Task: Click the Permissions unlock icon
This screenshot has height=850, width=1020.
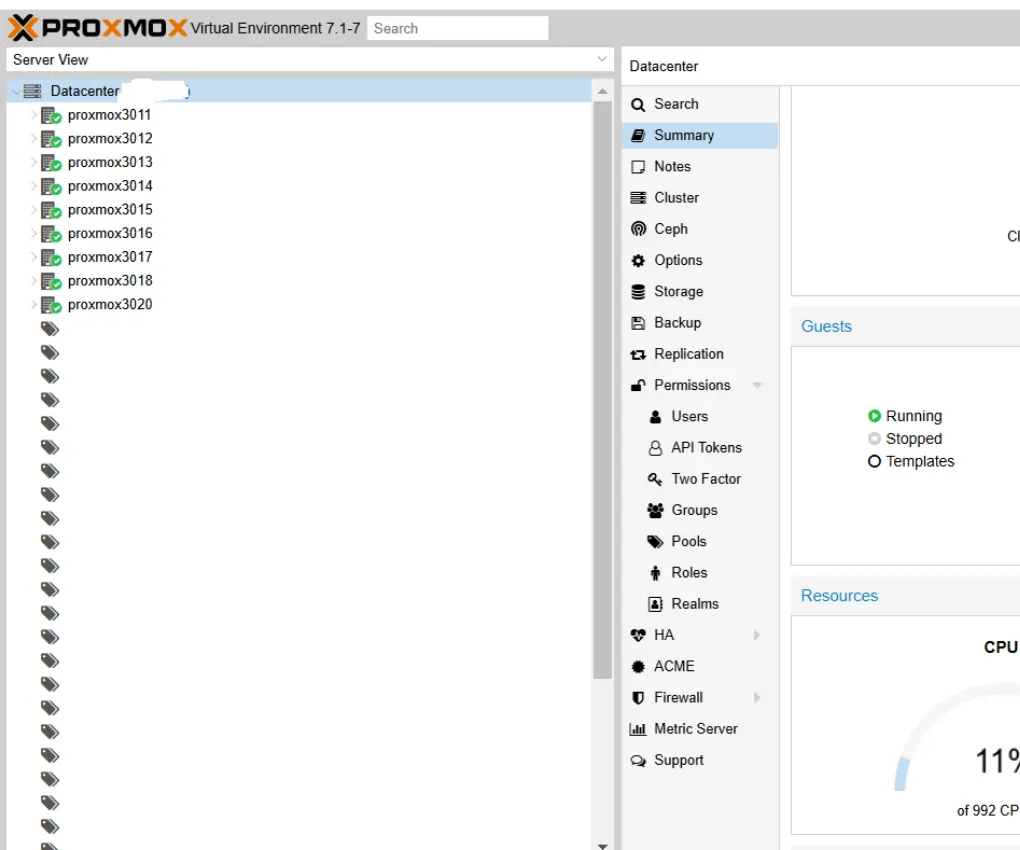Action: coord(638,385)
